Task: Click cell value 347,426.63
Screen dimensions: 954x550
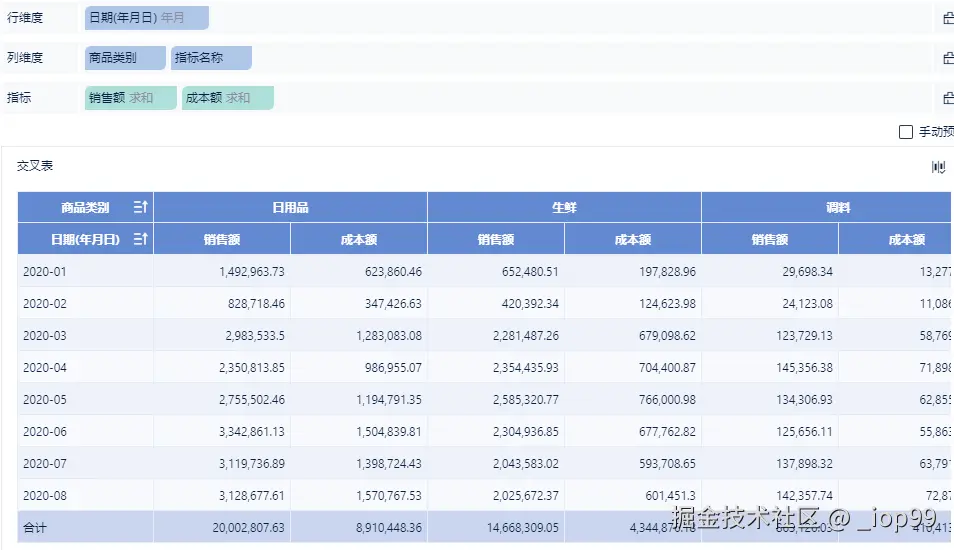Action: click(x=393, y=304)
